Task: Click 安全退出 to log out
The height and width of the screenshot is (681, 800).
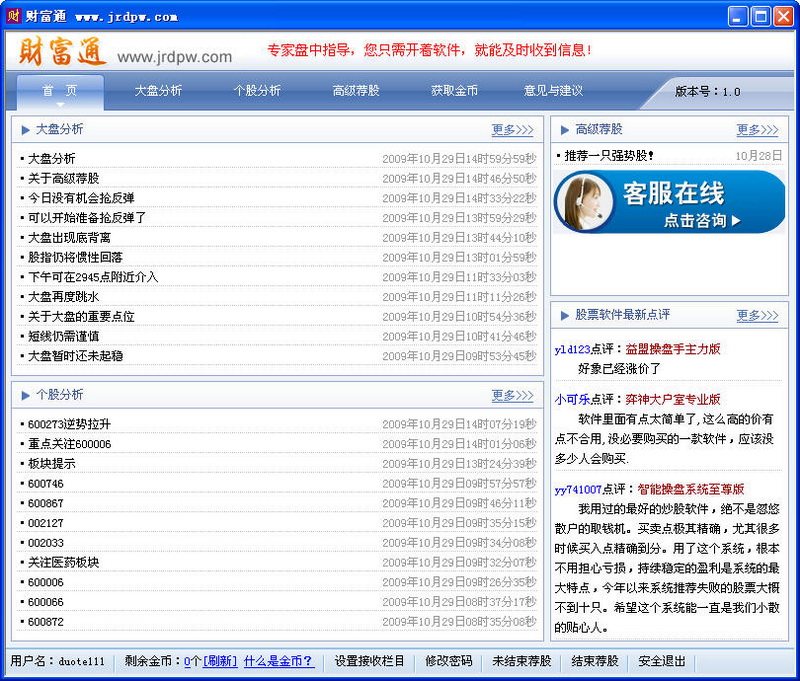Action: [x=662, y=661]
